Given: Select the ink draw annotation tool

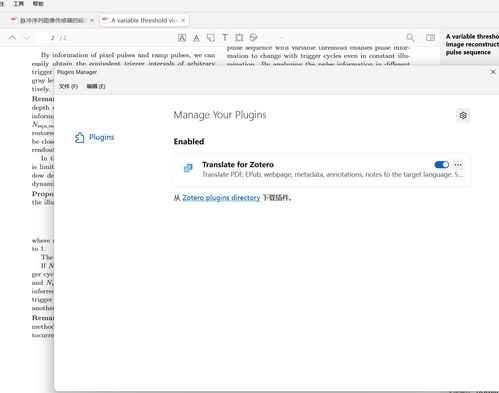Looking at the screenshot, I should (x=253, y=38).
